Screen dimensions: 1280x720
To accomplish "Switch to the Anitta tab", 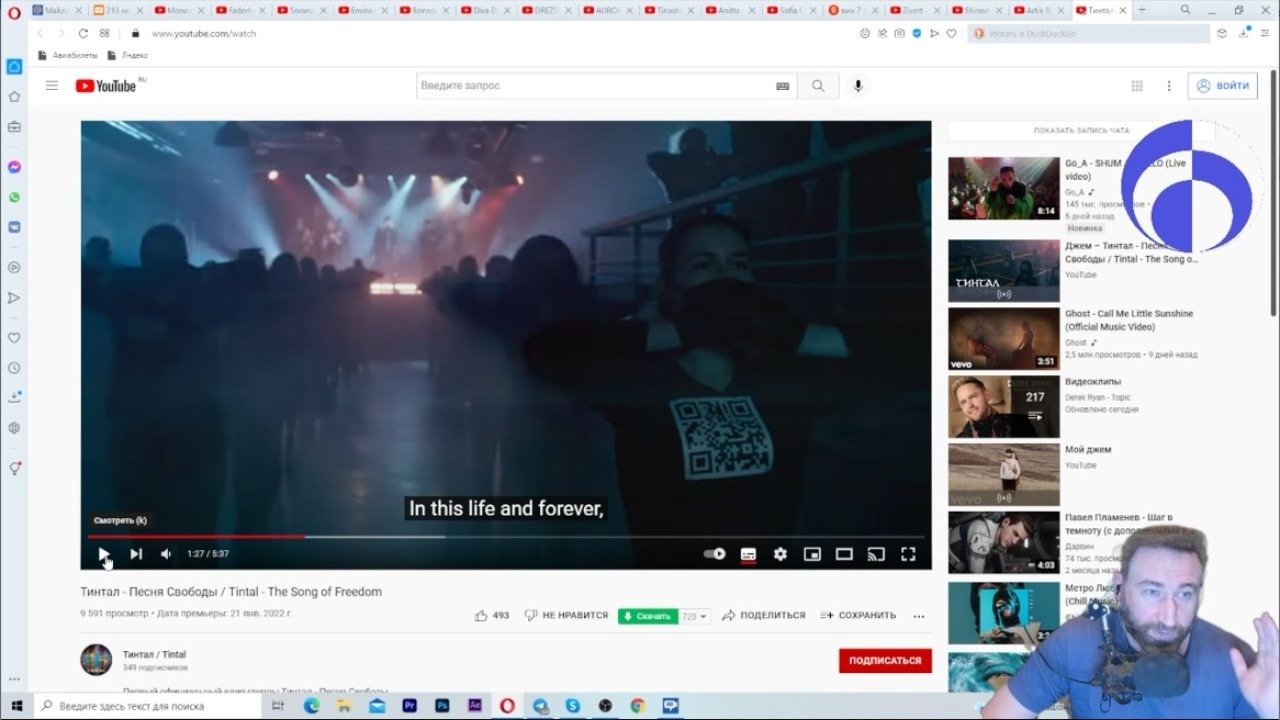I will pos(729,10).
